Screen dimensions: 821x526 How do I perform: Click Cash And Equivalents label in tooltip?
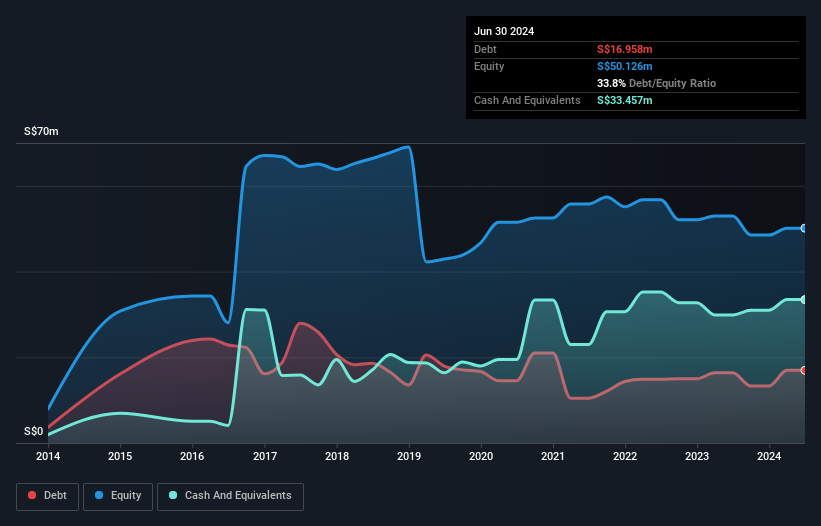[527, 100]
